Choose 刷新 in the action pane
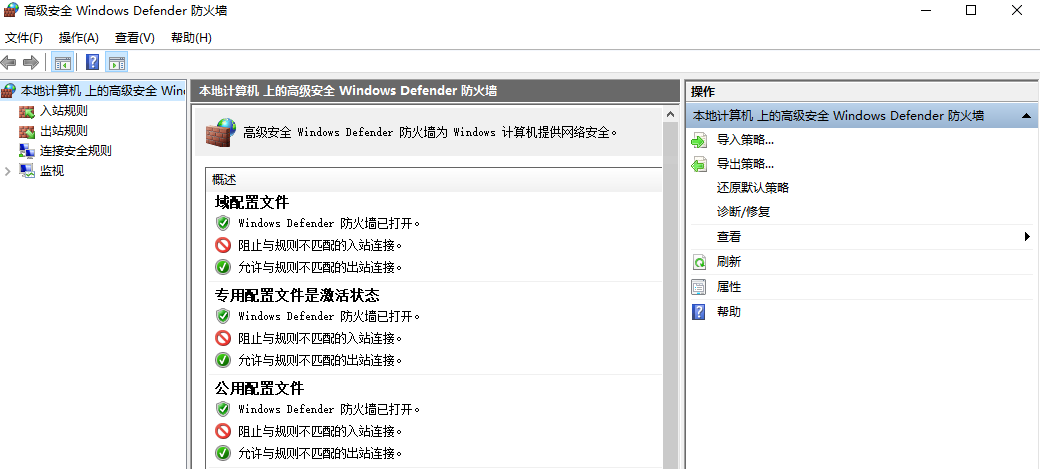The width and height of the screenshot is (1040, 469). 729,262
